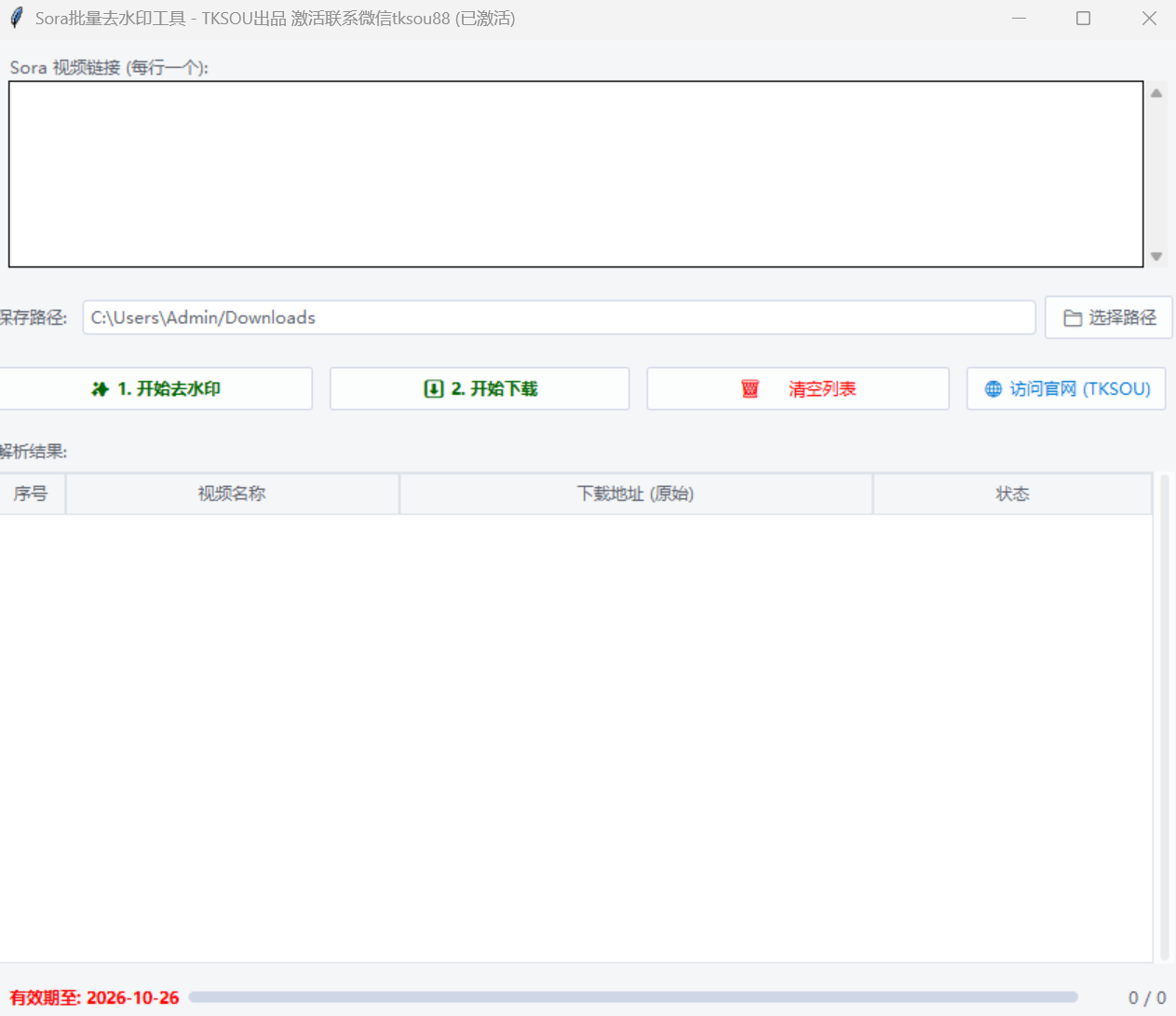Sort by the 视频名称 column header

tap(232, 494)
